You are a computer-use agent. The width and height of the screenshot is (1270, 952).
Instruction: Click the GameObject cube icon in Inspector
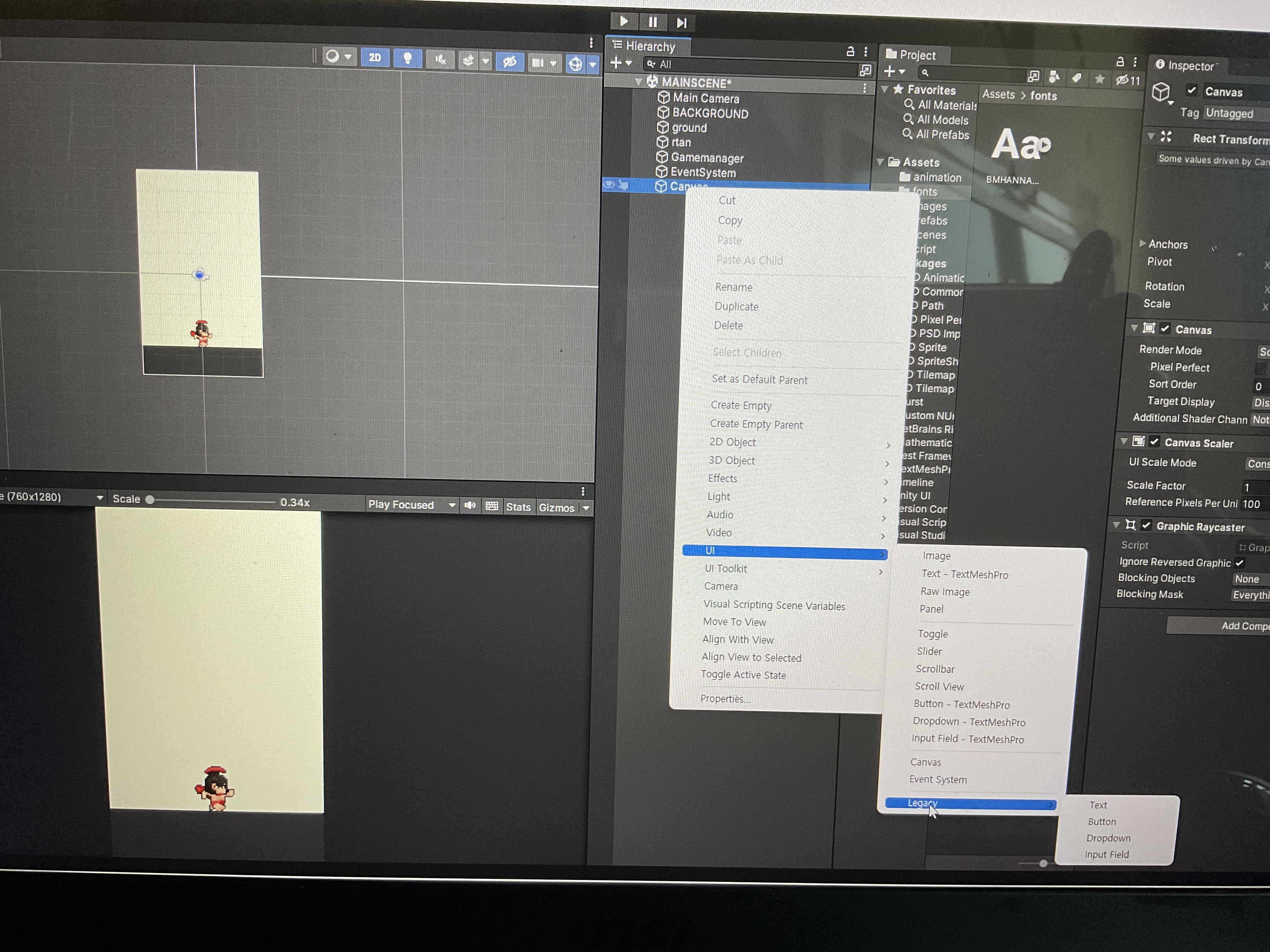(x=1161, y=92)
